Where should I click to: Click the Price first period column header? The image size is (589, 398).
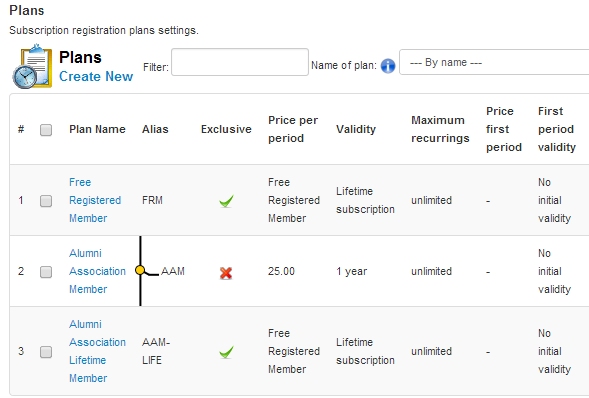point(504,129)
